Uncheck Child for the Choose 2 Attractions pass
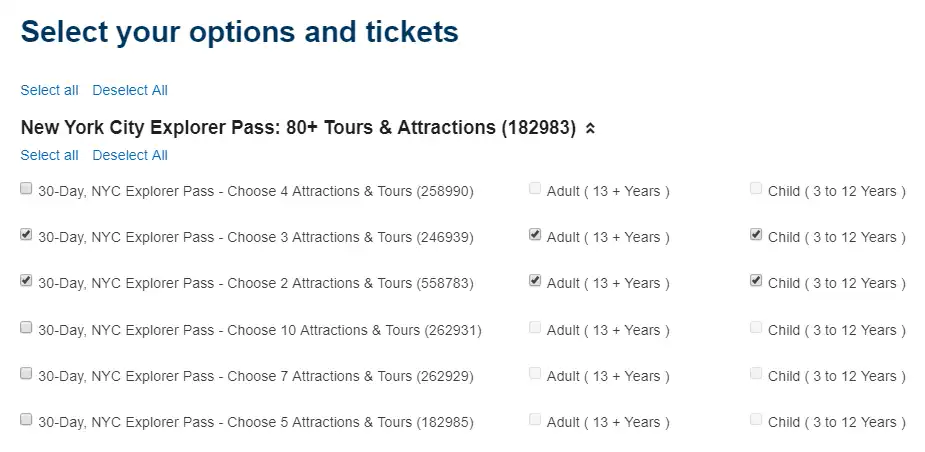 [x=756, y=281]
